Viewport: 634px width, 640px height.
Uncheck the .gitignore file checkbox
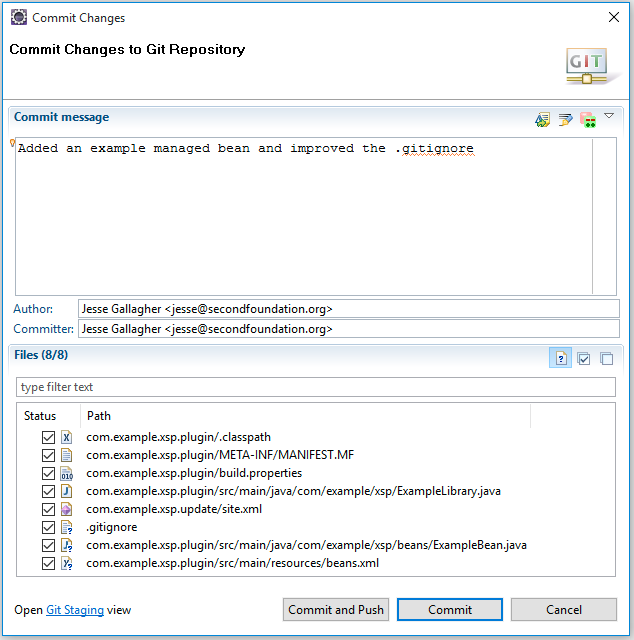(x=48, y=527)
